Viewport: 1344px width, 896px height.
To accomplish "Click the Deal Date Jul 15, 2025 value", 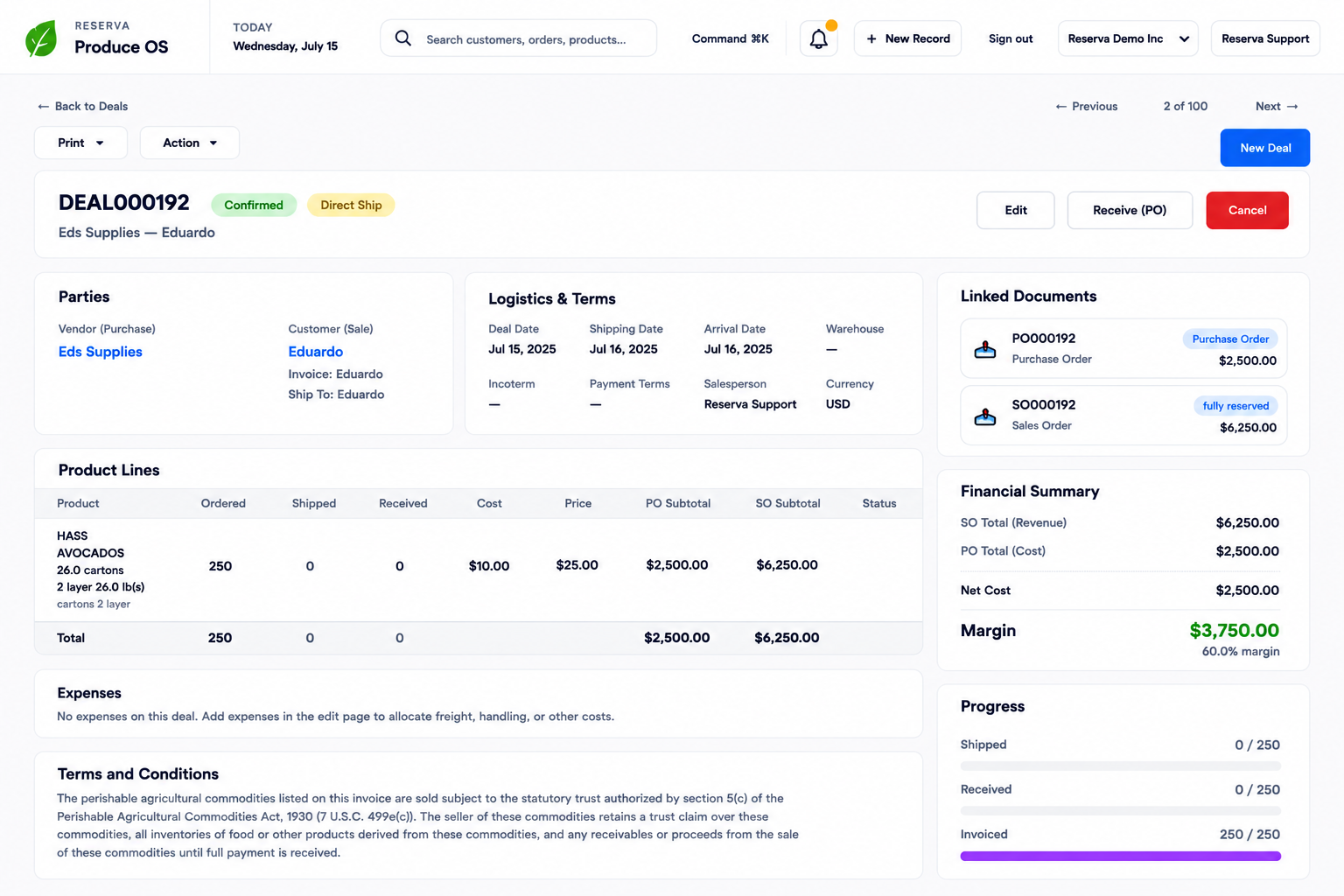I will coord(521,349).
